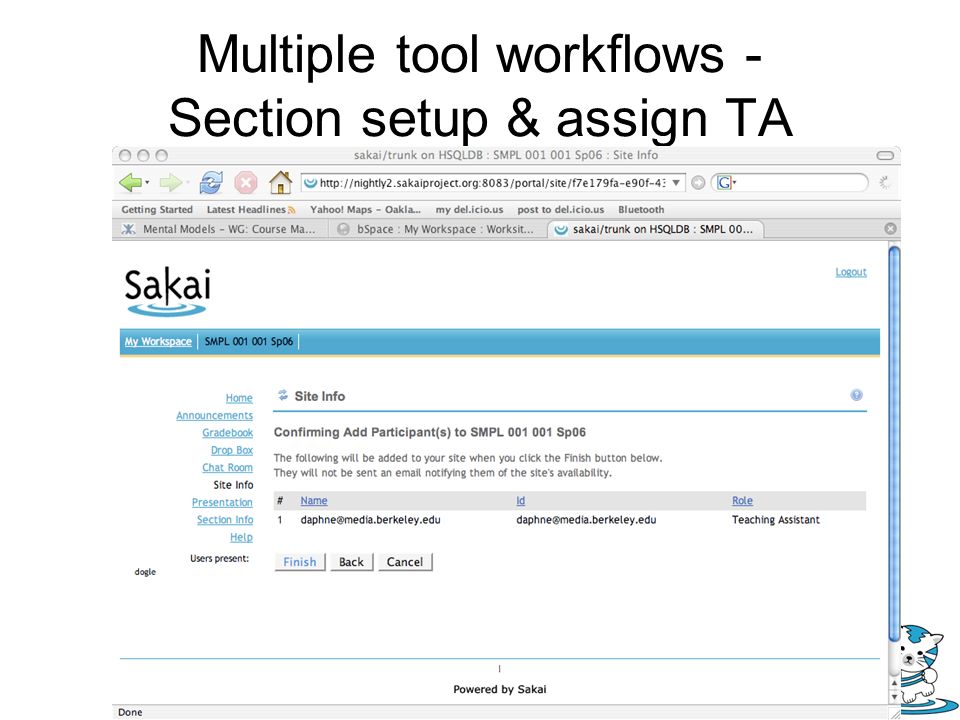Select the SMPL 001 001 Sp06 site tab
960x720 pixels.
[249, 342]
